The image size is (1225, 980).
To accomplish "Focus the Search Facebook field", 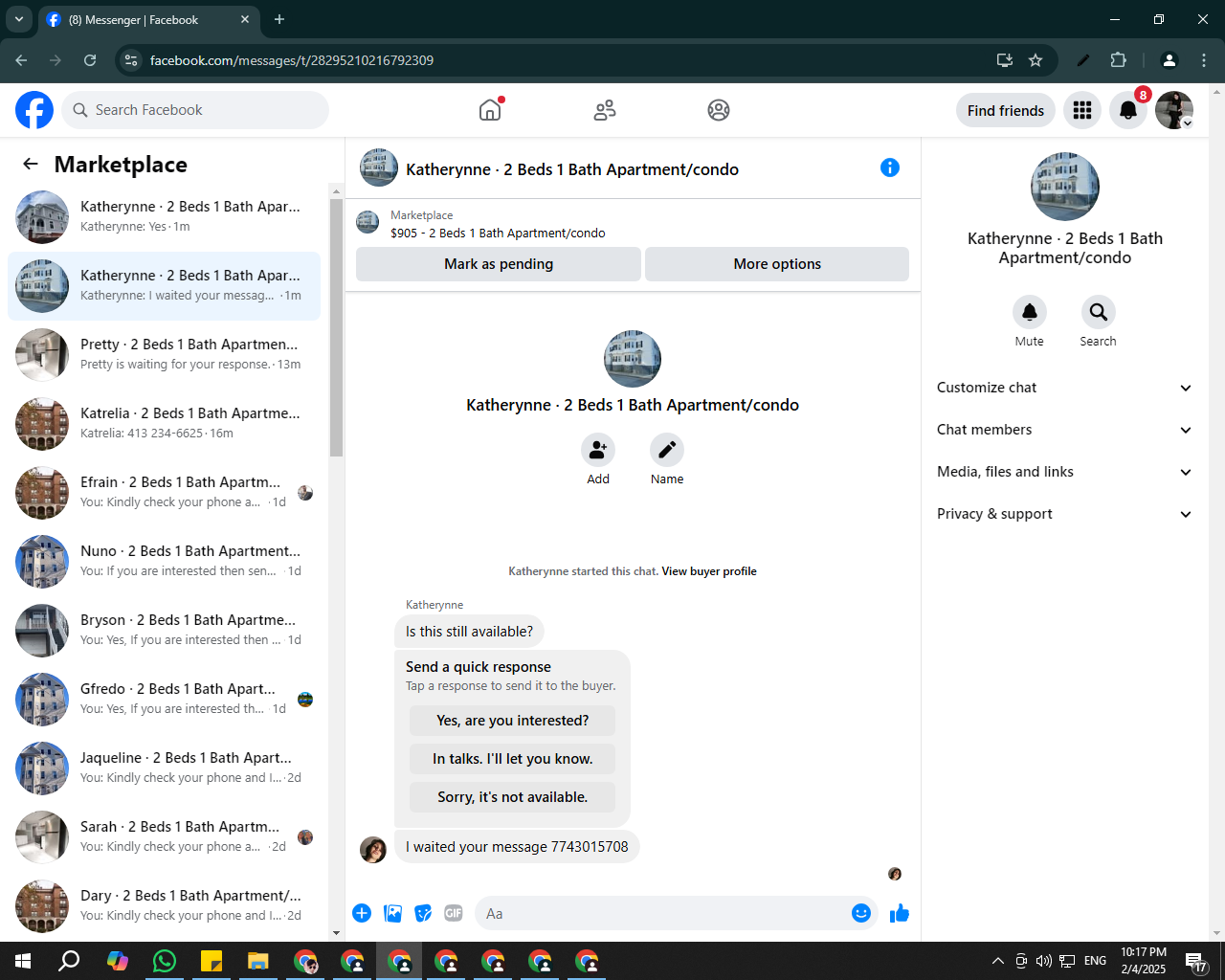I will (x=195, y=110).
